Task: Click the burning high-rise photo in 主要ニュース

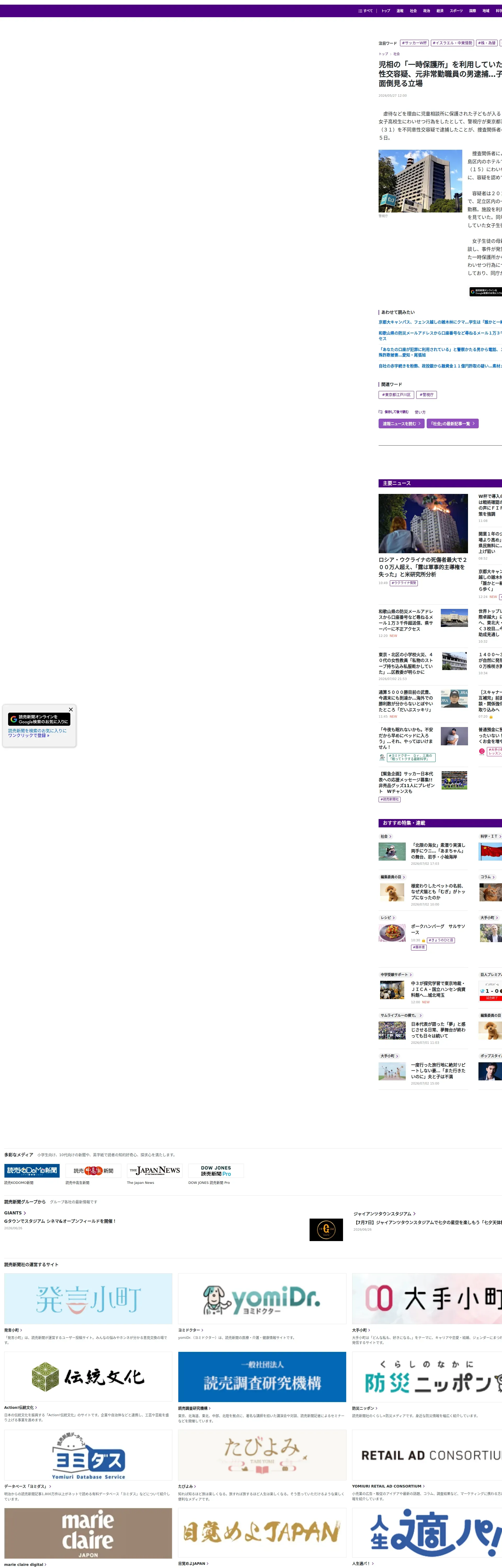Action: pyautogui.click(x=423, y=523)
